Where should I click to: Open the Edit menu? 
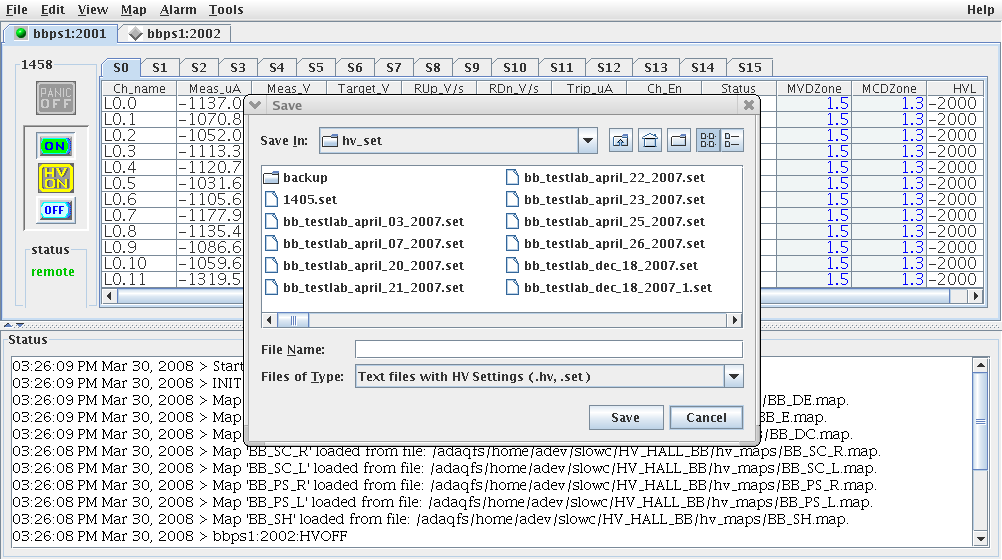pos(53,10)
